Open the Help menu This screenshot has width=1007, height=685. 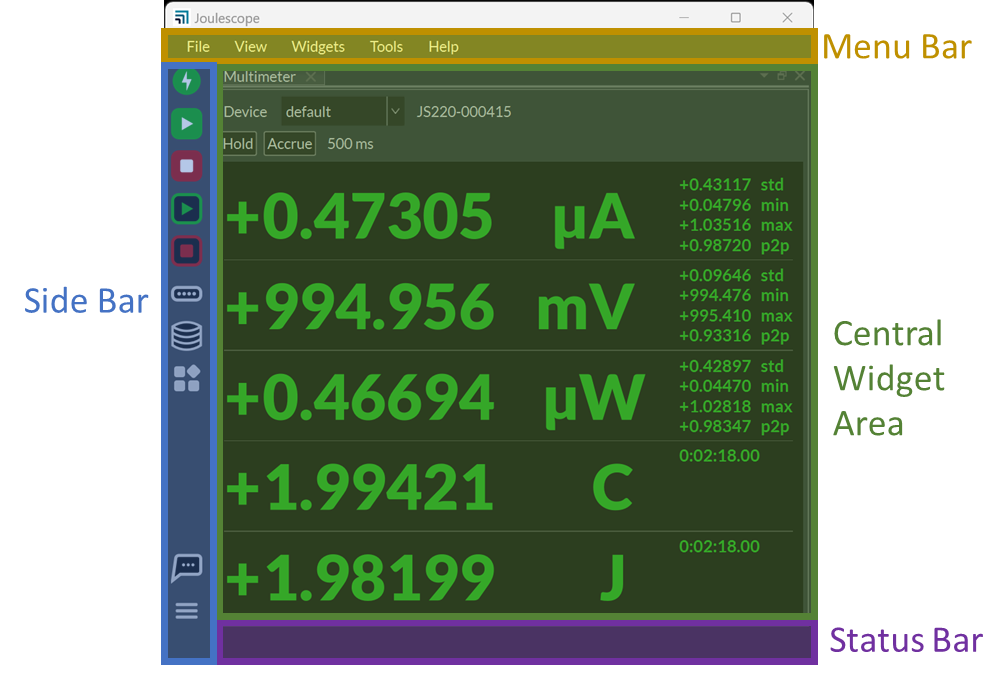click(443, 47)
